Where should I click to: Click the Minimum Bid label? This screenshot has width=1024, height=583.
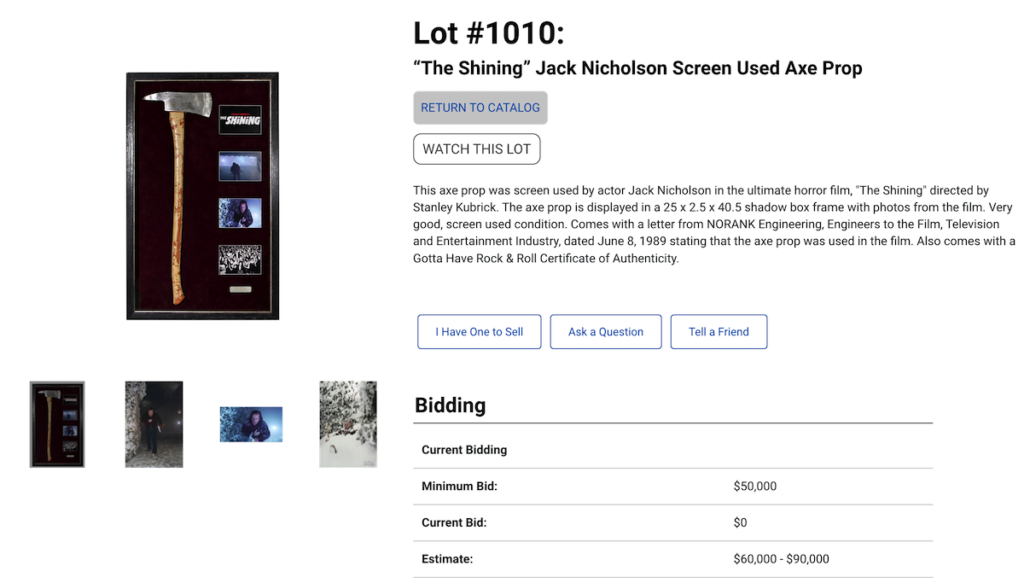click(459, 486)
